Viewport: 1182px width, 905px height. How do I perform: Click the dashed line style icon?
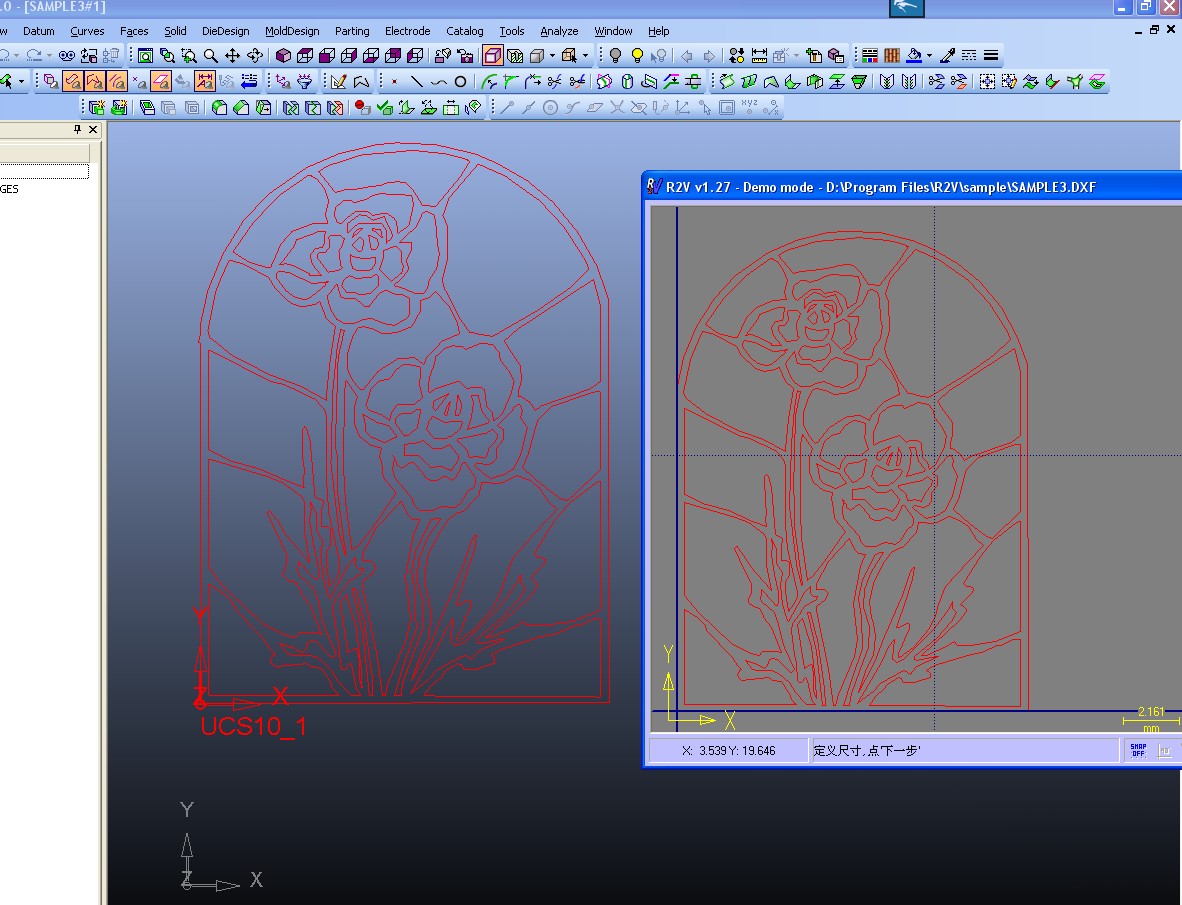click(969, 56)
